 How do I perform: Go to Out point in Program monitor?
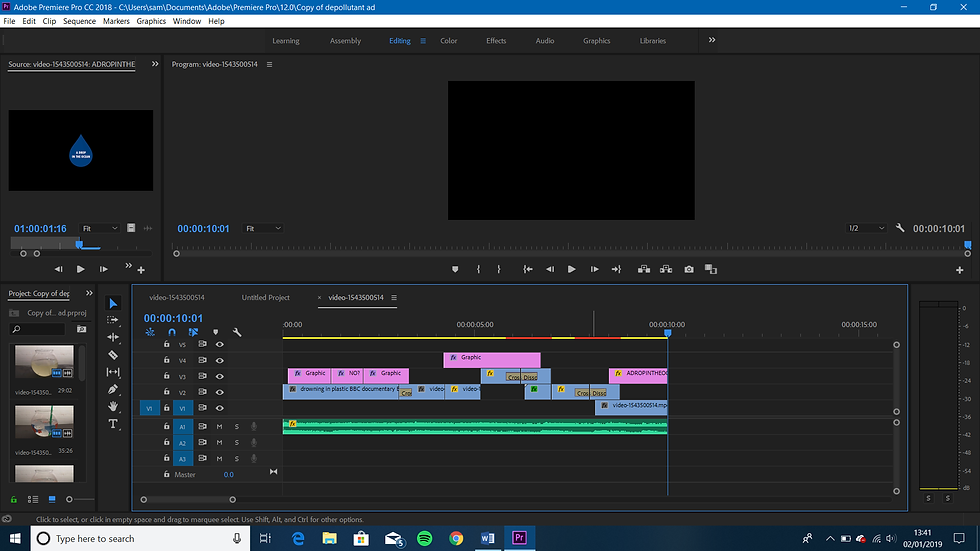616,269
